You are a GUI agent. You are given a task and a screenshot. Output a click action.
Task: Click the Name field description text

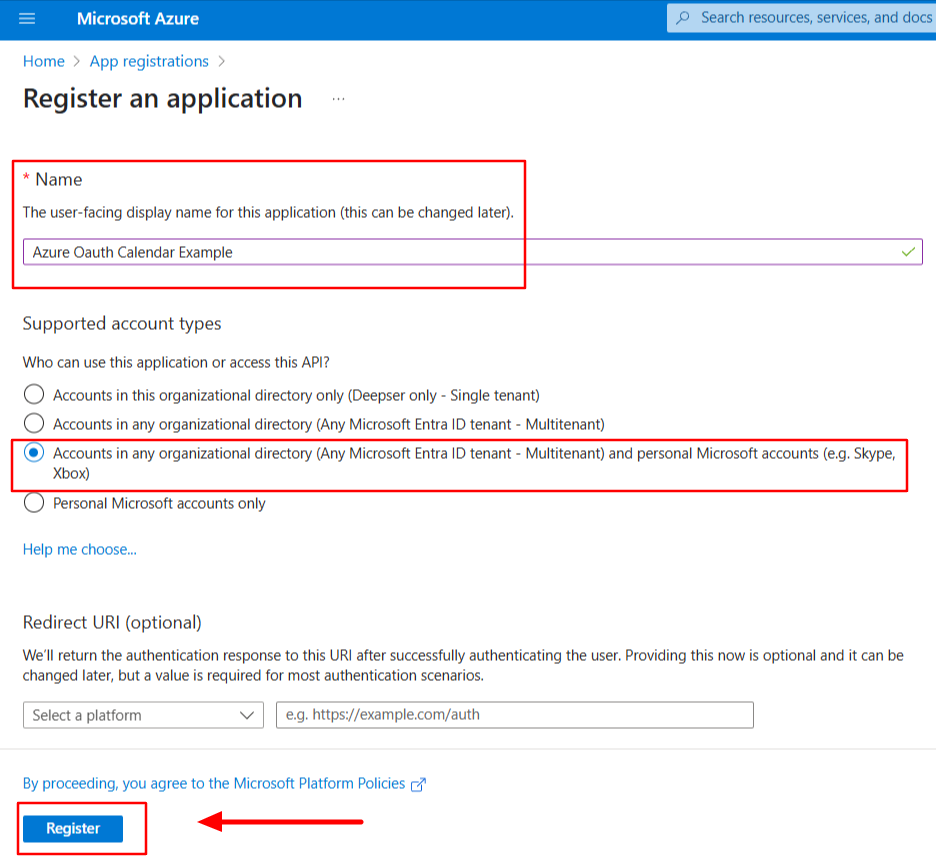pyautogui.click(x=268, y=213)
